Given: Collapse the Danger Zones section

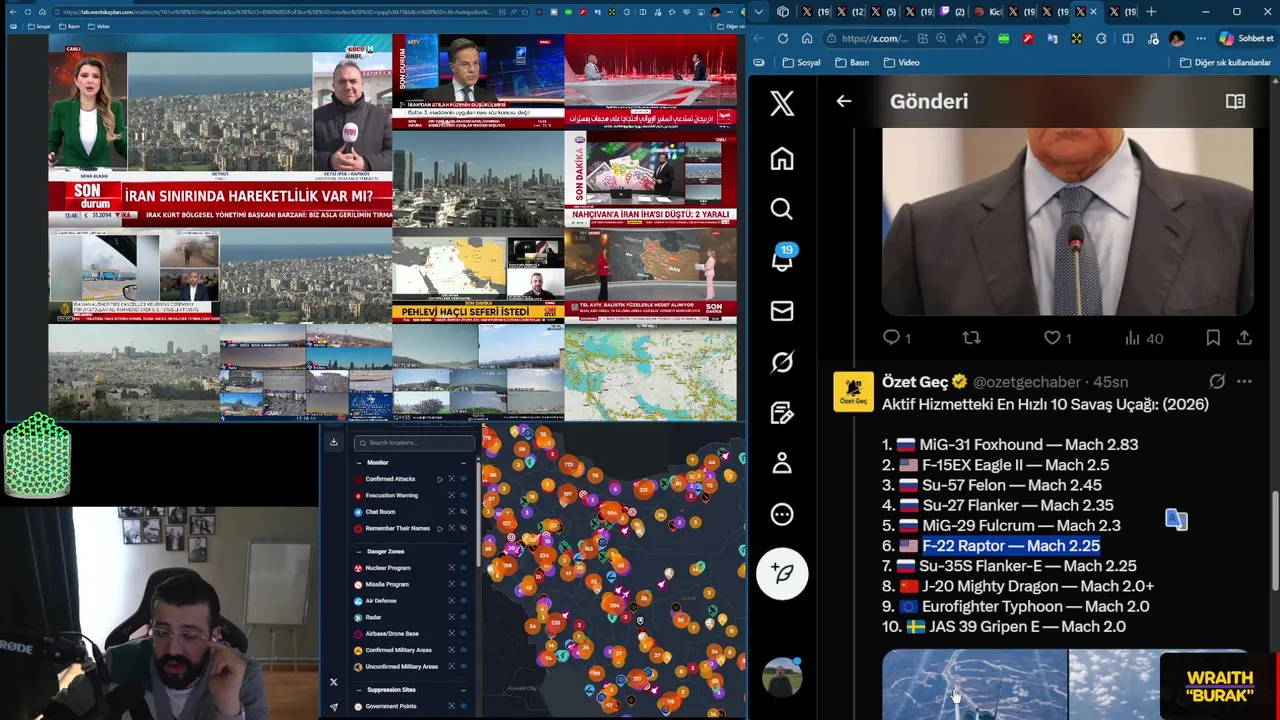Looking at the screenshot, I should tap(359, 552).
